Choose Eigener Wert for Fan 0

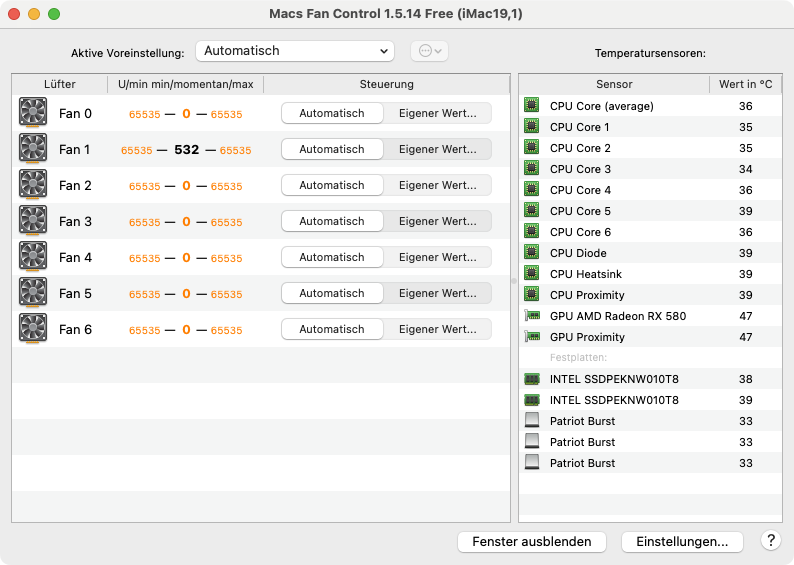pos(438,113)
